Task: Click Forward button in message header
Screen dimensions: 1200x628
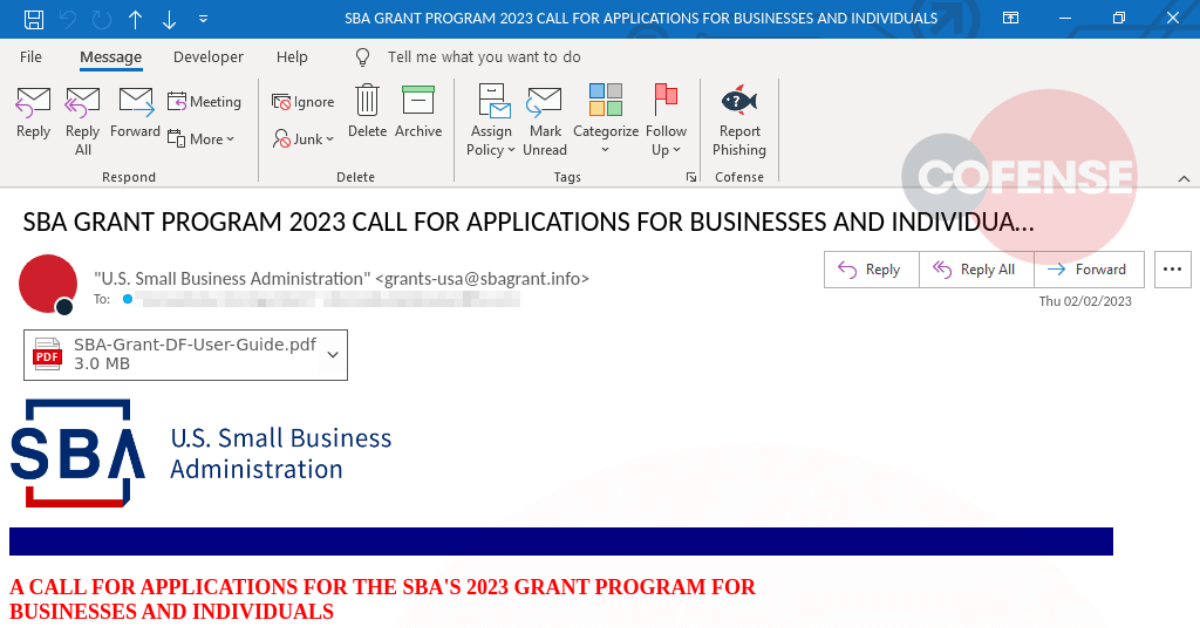Action: pos(1089,269)
